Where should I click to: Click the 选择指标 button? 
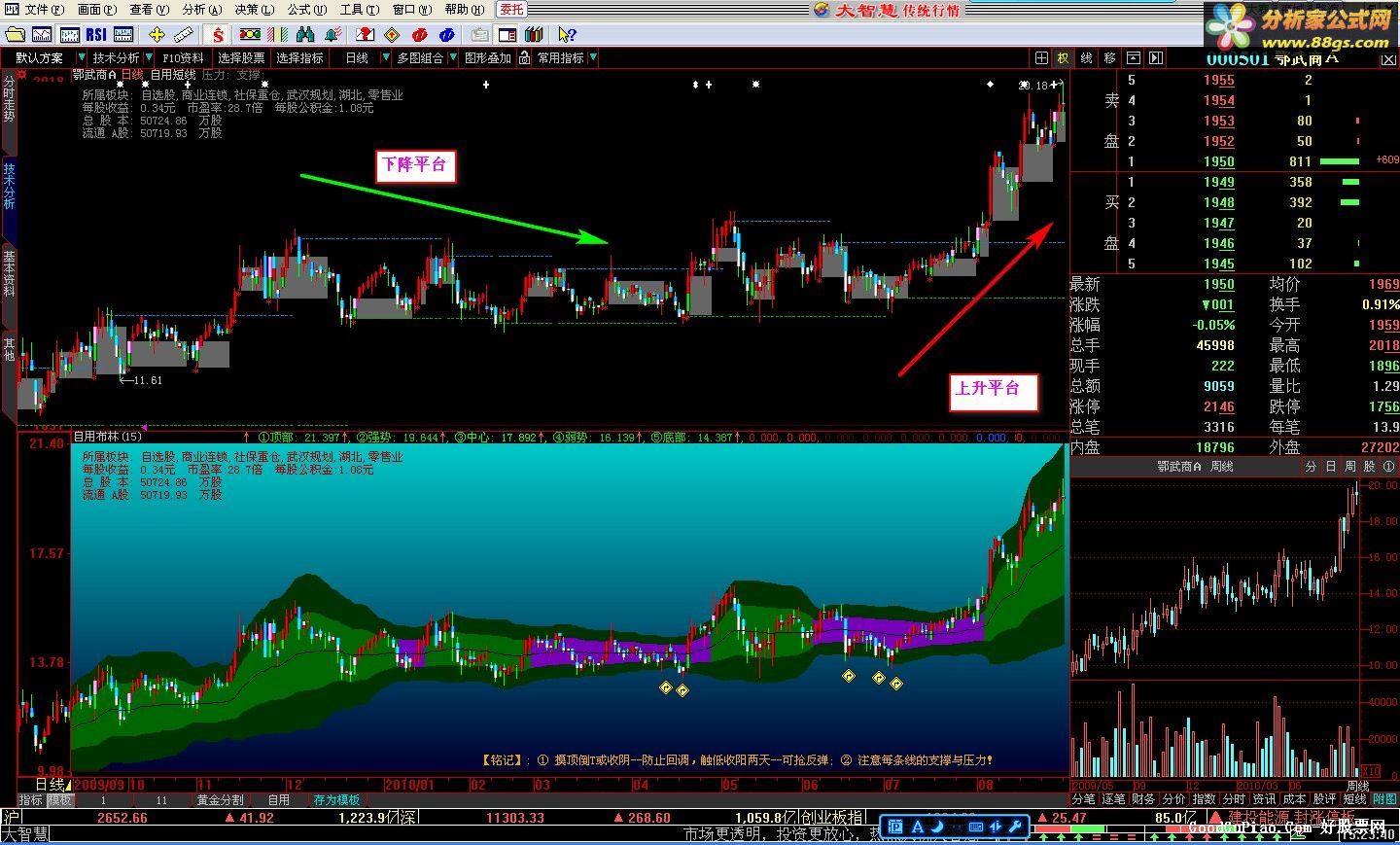[299, 58]
